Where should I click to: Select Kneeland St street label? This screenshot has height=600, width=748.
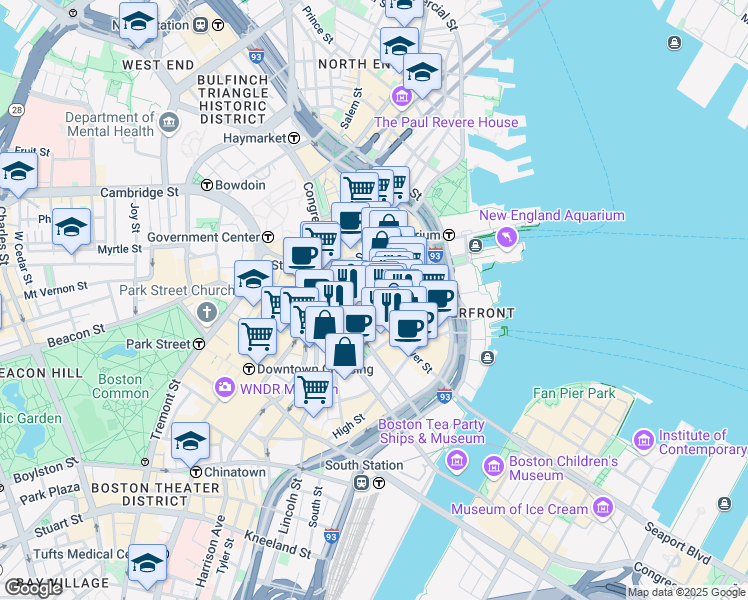coord(278,544)
